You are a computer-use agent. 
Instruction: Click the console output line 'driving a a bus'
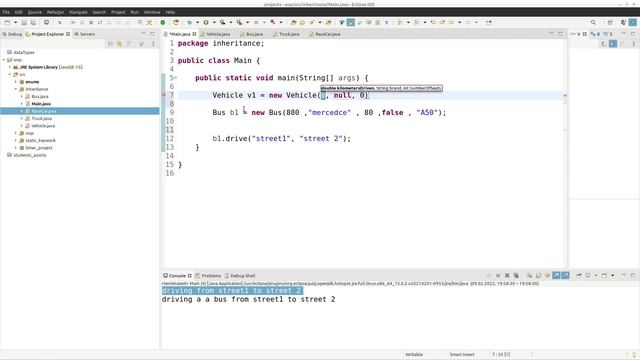pos(248,299)
